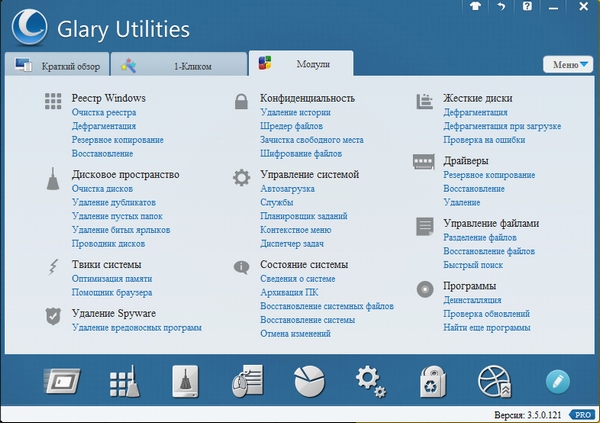Click the mouse-with-list context menu icon
This screenshot has height=423, width=600.
246,381
